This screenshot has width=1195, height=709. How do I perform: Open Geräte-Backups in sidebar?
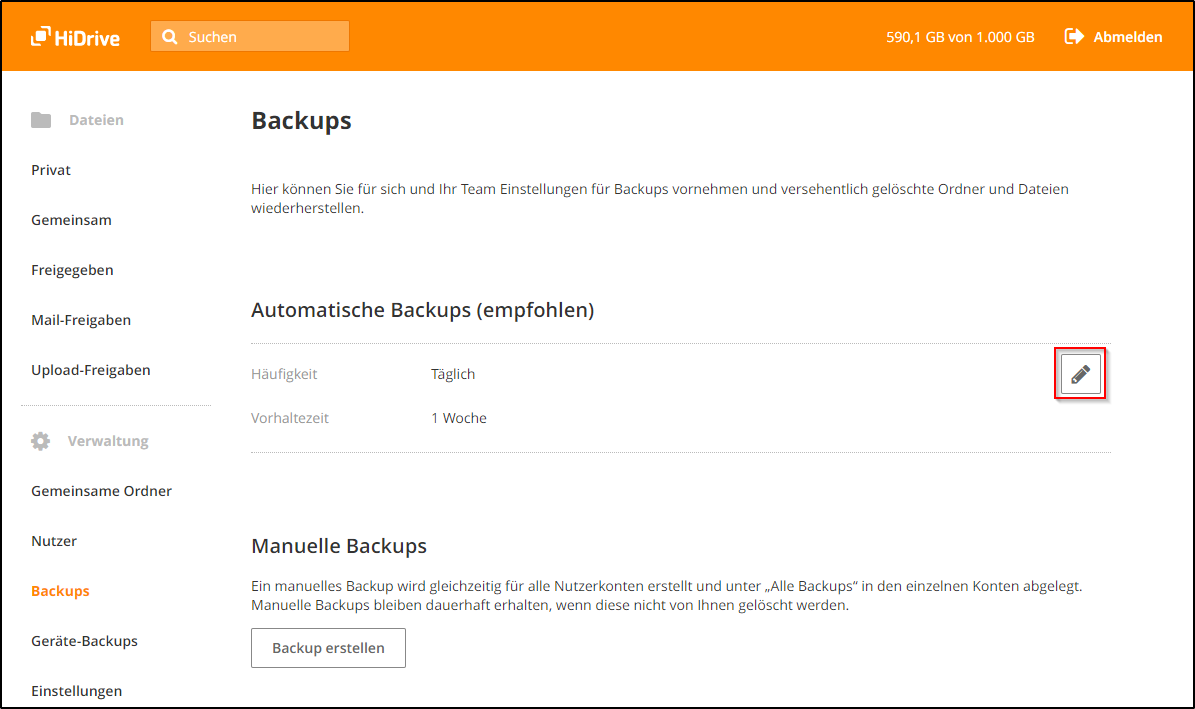click(x=85, y=641)
